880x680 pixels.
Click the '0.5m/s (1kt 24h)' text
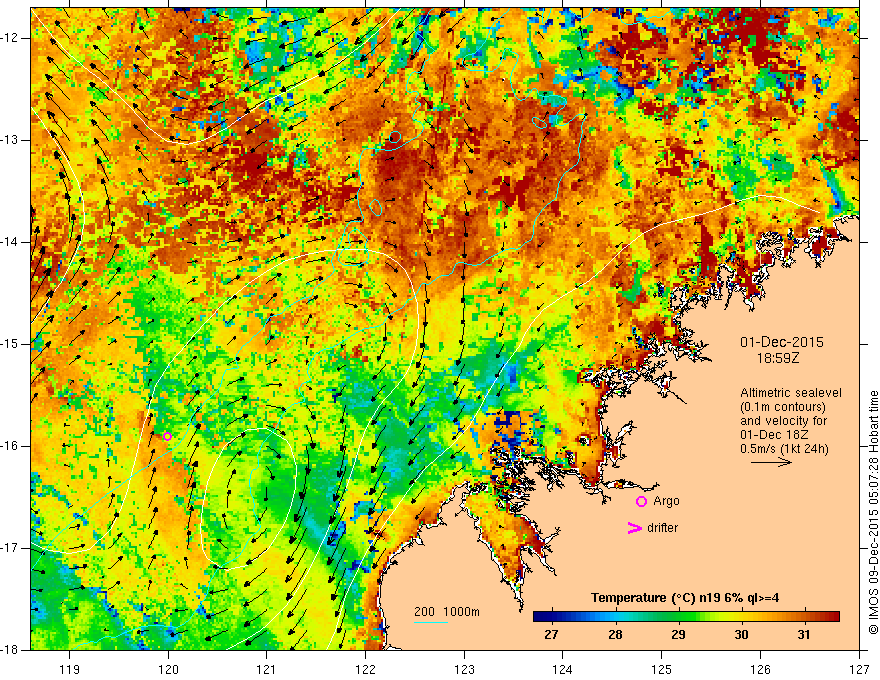[x=784, y=449]
